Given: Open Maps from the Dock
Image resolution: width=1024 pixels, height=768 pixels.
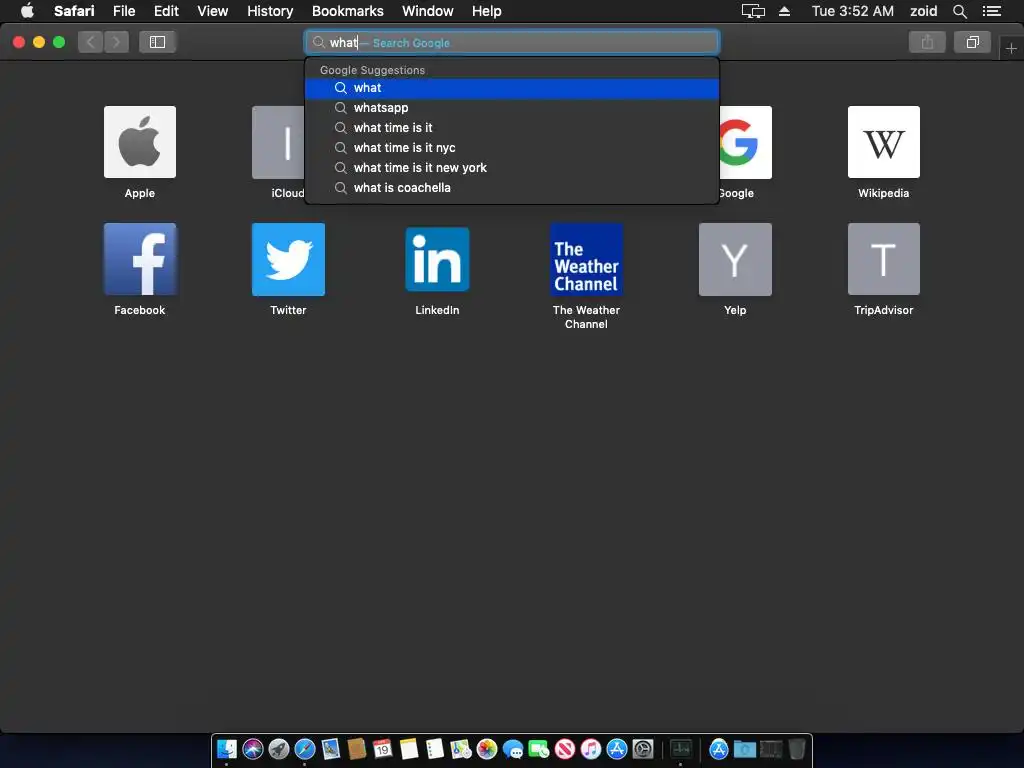Looking at the screenshot, I should pos(460,748).
